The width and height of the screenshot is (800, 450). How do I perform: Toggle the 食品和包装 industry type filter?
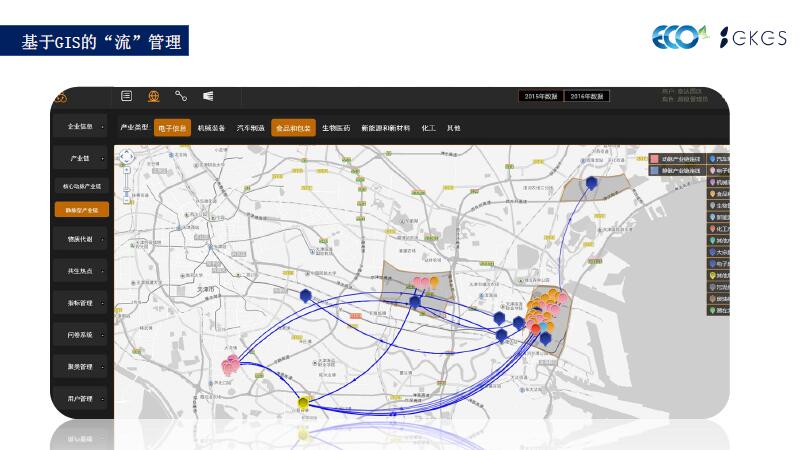click(x=293, y=128)
